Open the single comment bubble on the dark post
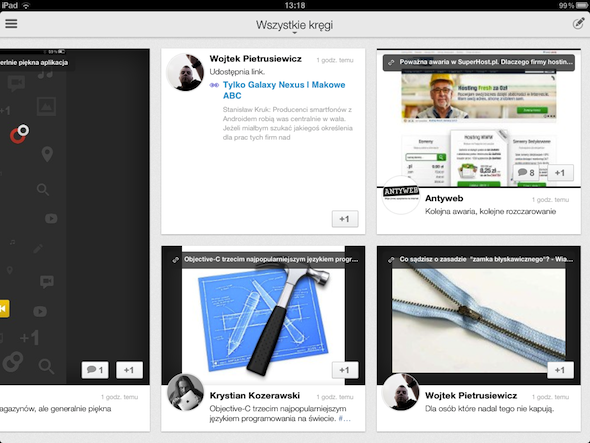 pos(95,370)
